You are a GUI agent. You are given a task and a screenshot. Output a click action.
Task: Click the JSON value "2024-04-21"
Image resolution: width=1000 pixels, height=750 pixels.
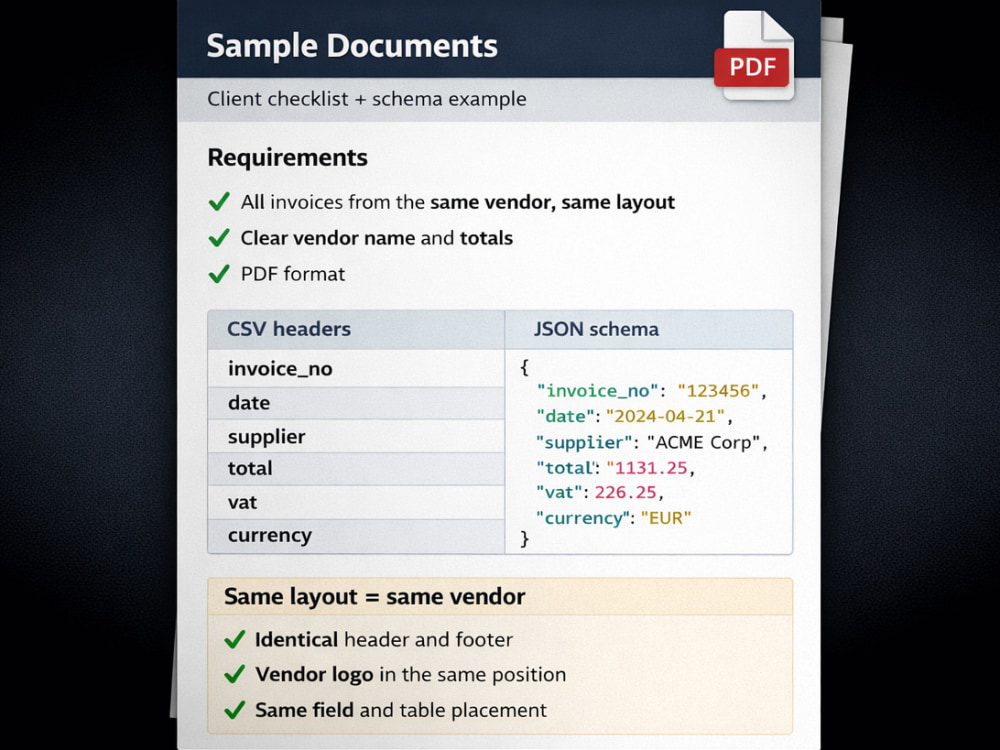click(x=666, y=416)
